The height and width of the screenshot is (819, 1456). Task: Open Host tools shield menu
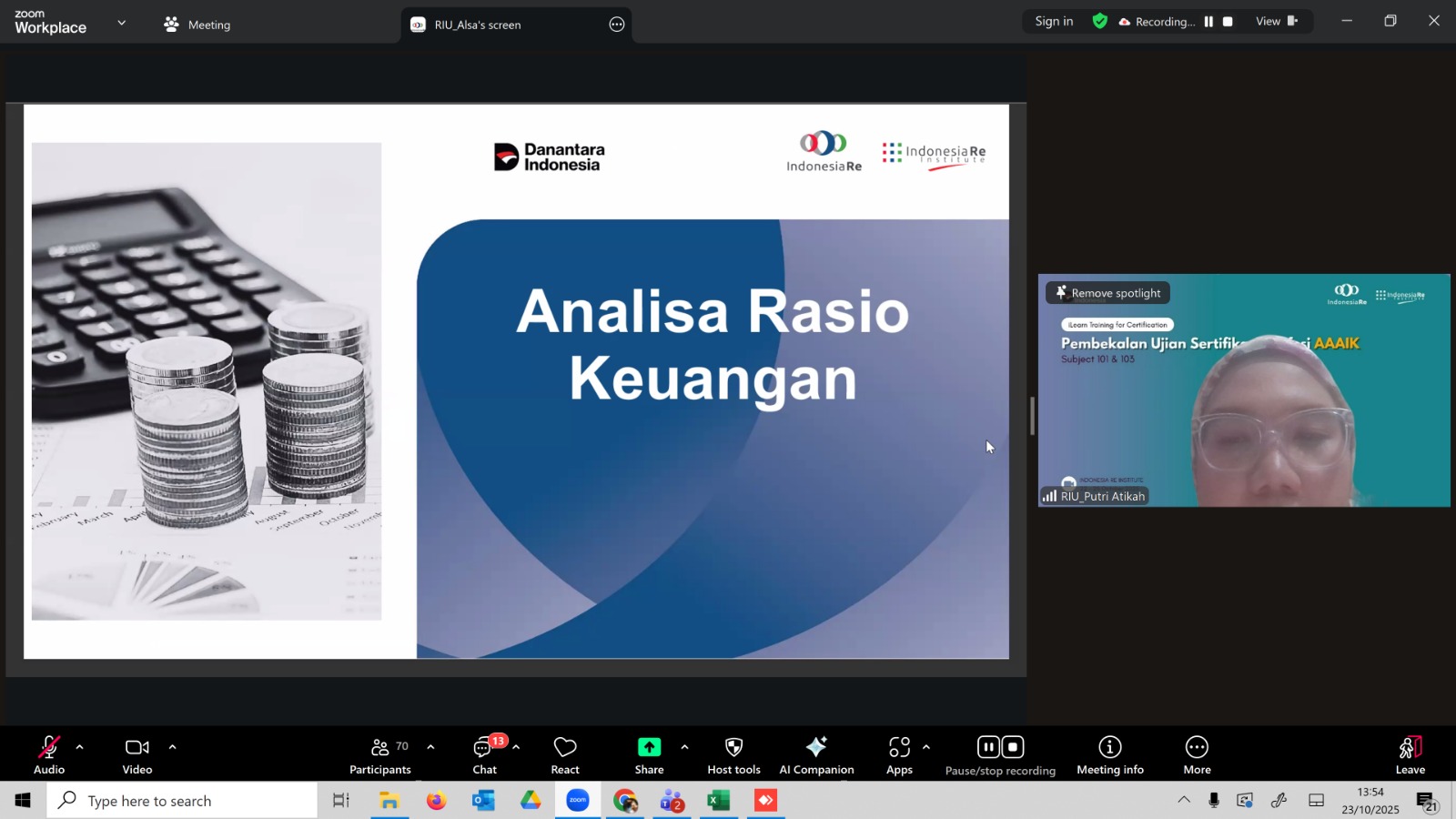click(x=733, y=755)
